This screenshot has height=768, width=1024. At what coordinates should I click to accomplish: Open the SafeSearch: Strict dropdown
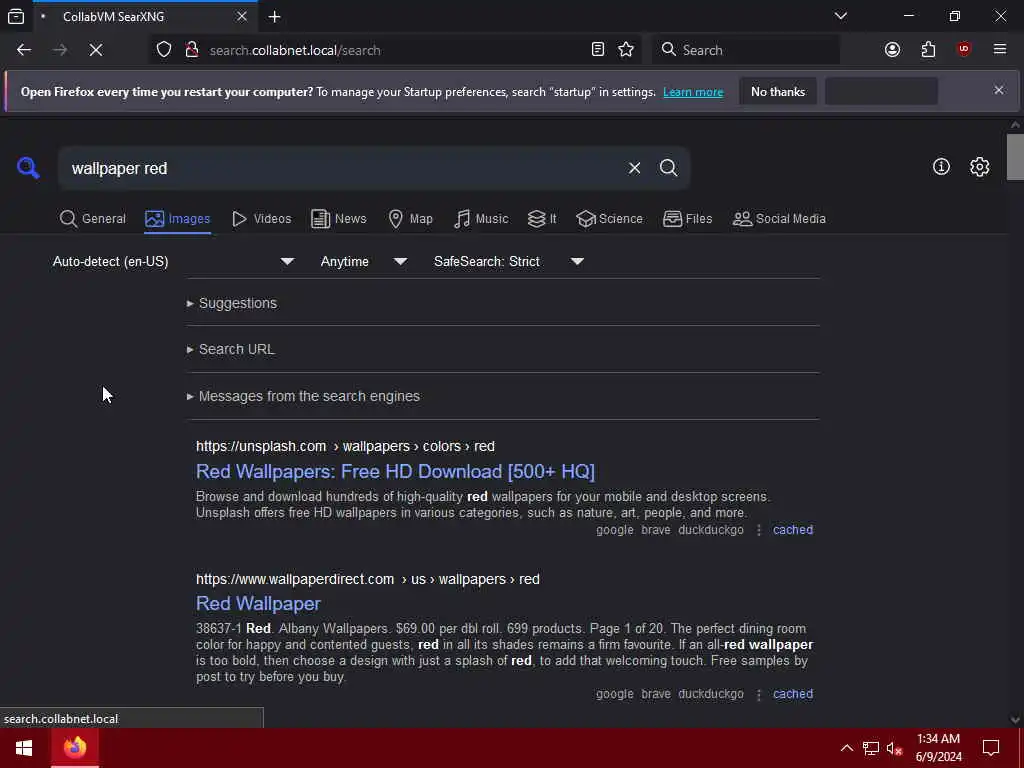pyautogui.click(x=509, y=261)
